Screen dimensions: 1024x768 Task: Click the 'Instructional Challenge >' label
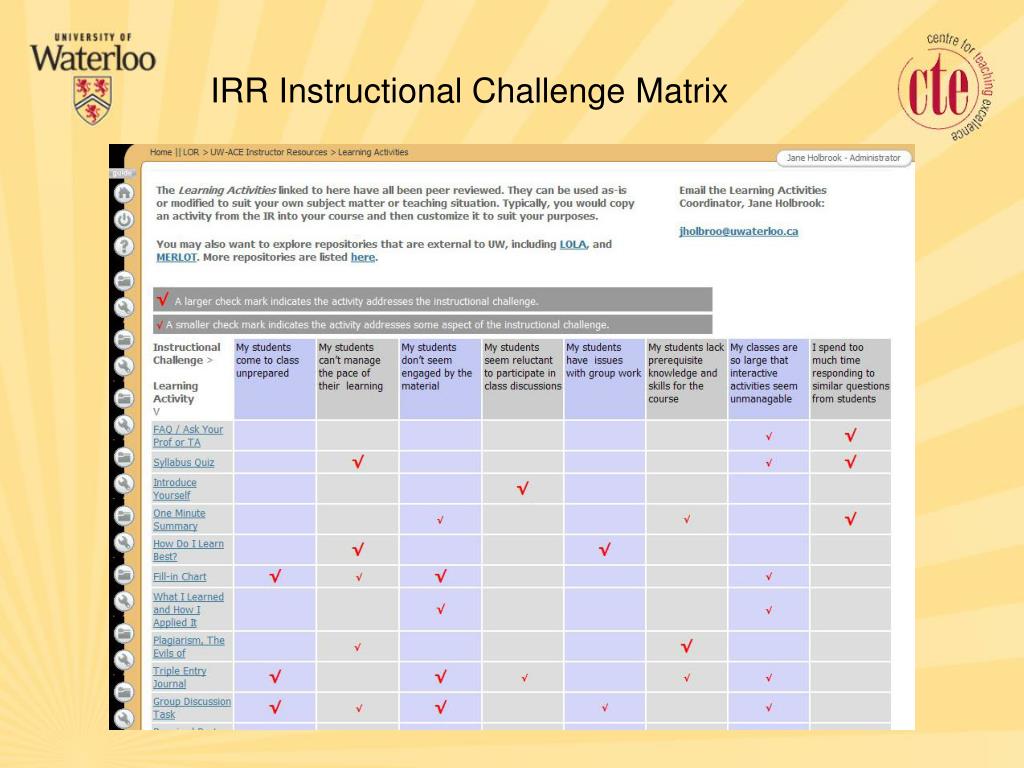tap(186, 354)
